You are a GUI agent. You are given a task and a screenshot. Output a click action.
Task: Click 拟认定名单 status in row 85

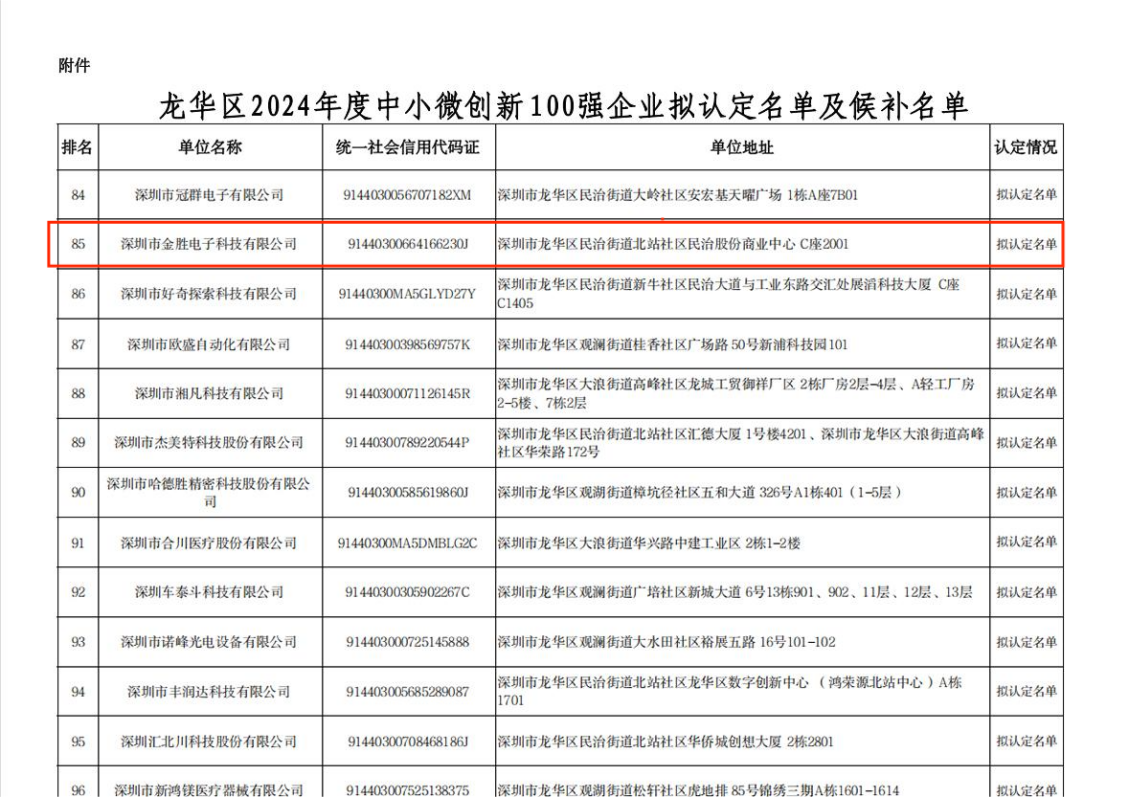tap(1026, 244)
